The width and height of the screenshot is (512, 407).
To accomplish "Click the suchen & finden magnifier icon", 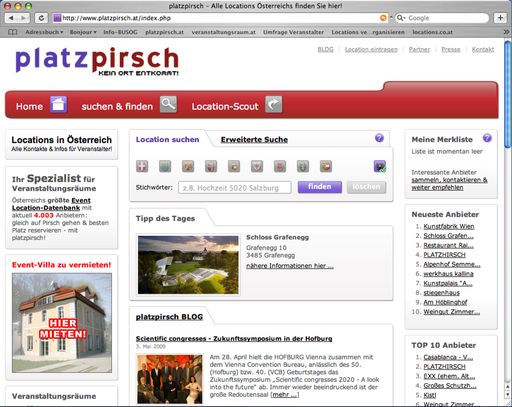I will pos(168,104).
